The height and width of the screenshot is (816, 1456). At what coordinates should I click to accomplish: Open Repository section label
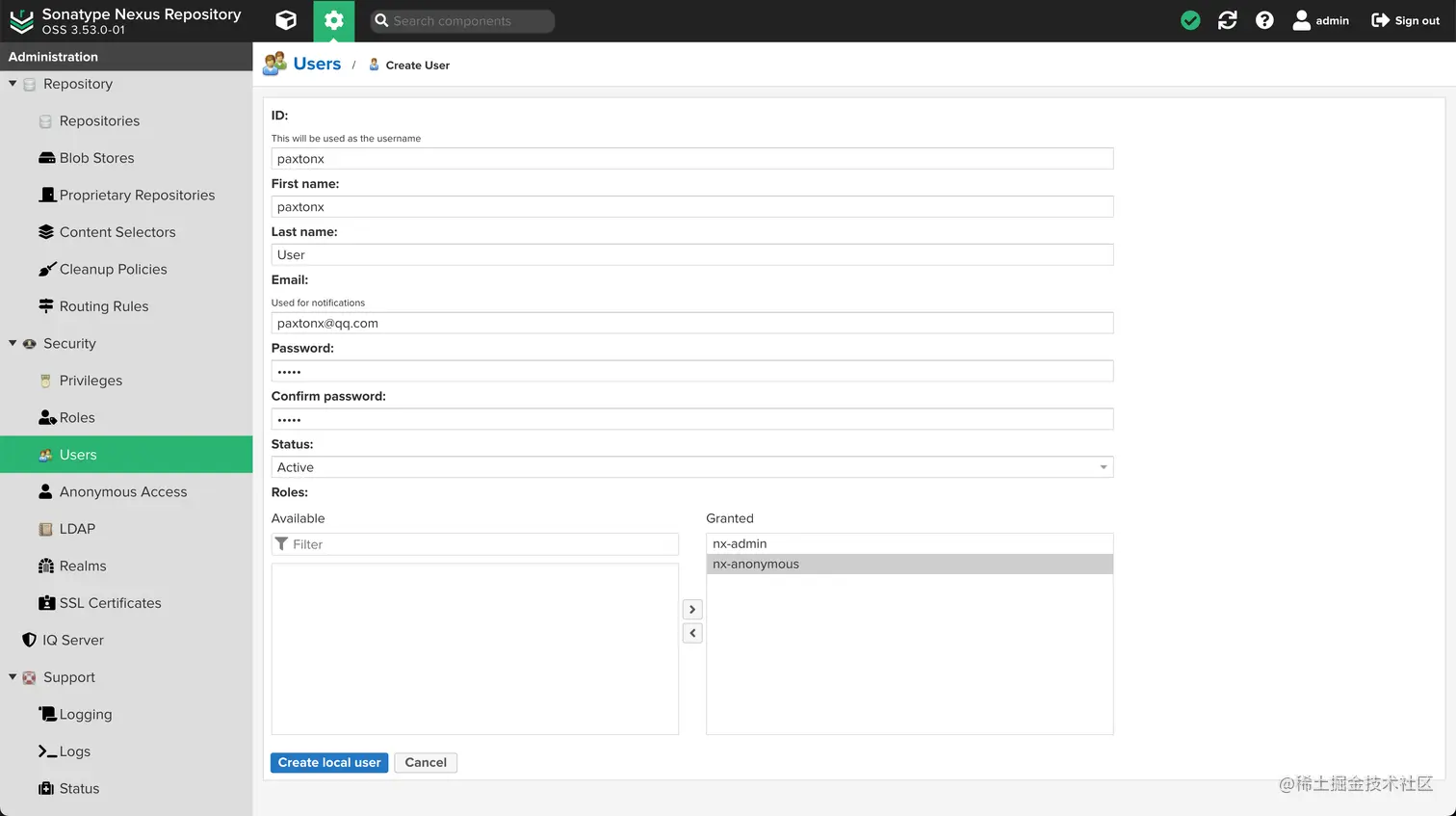pos(78,84)
